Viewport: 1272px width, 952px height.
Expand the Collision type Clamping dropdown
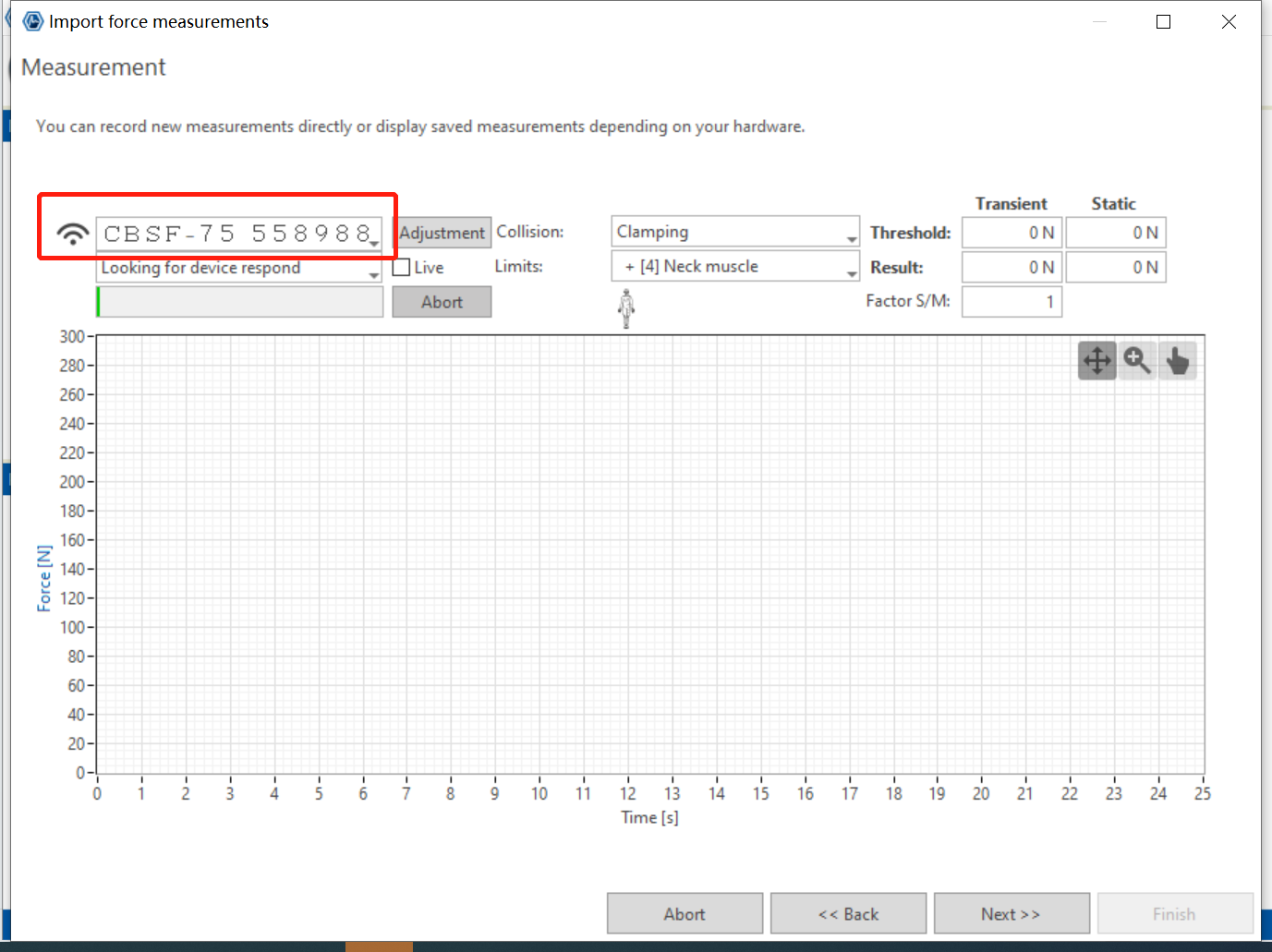[851, 239]
